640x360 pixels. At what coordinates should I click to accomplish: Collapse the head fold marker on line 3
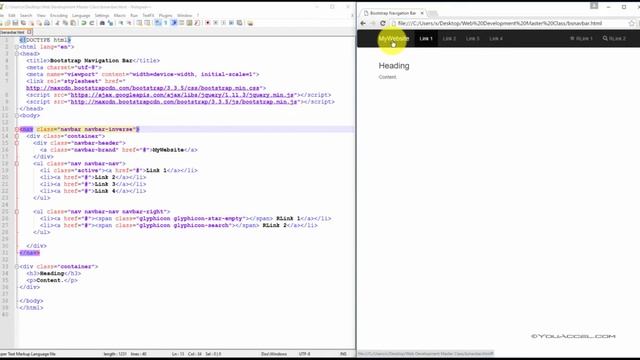pyautogui.click(x=17, y=54)
